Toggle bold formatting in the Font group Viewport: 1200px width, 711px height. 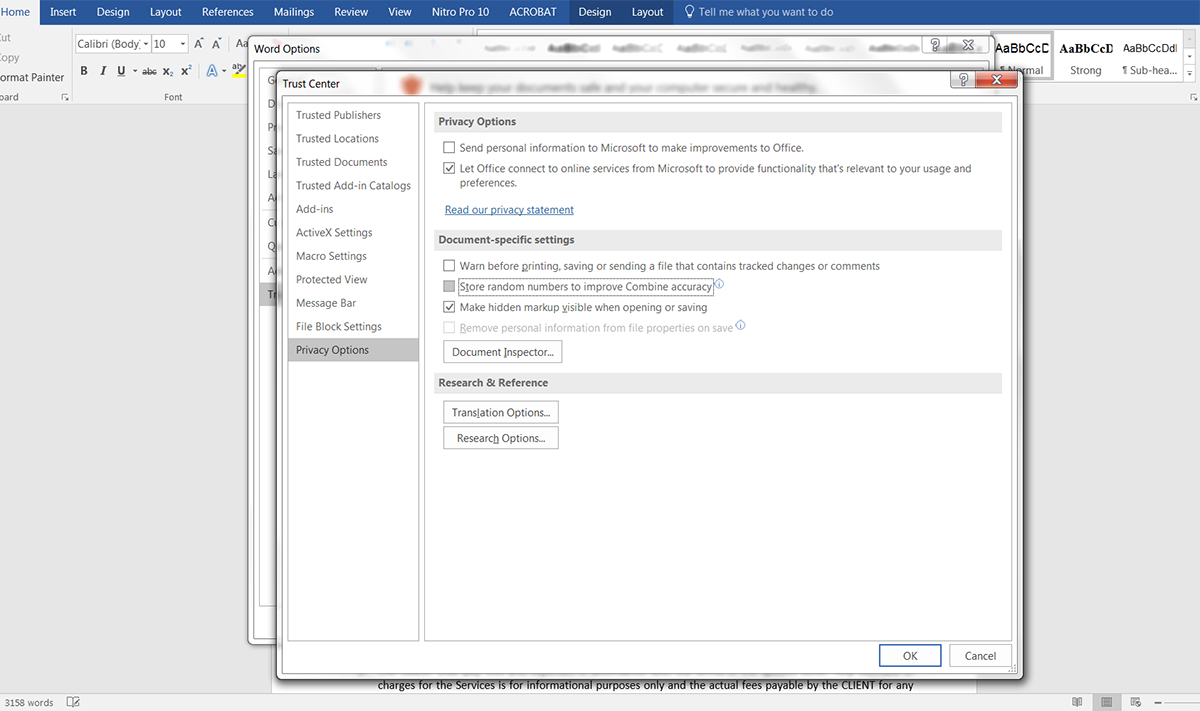84,71
